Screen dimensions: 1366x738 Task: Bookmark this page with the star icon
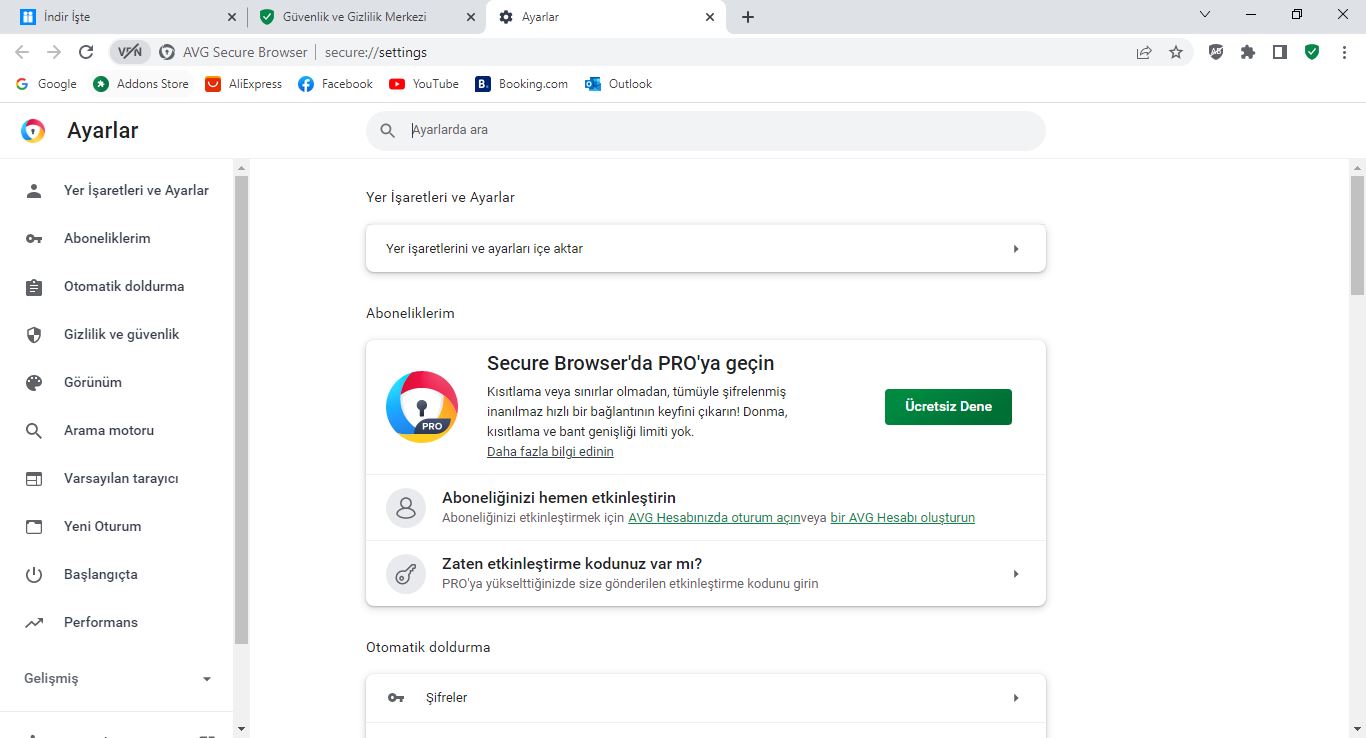1176,52
